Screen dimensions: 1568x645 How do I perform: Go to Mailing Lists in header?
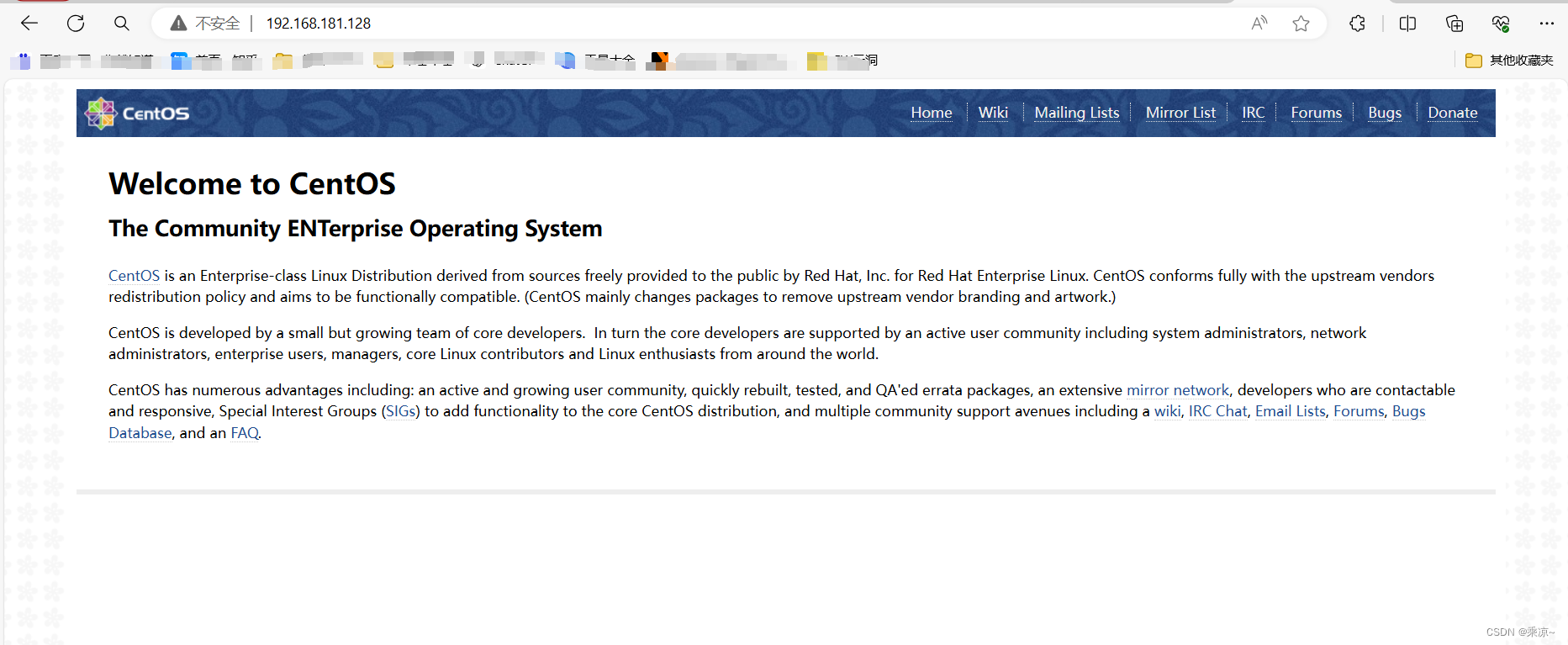coord(1077,113)
